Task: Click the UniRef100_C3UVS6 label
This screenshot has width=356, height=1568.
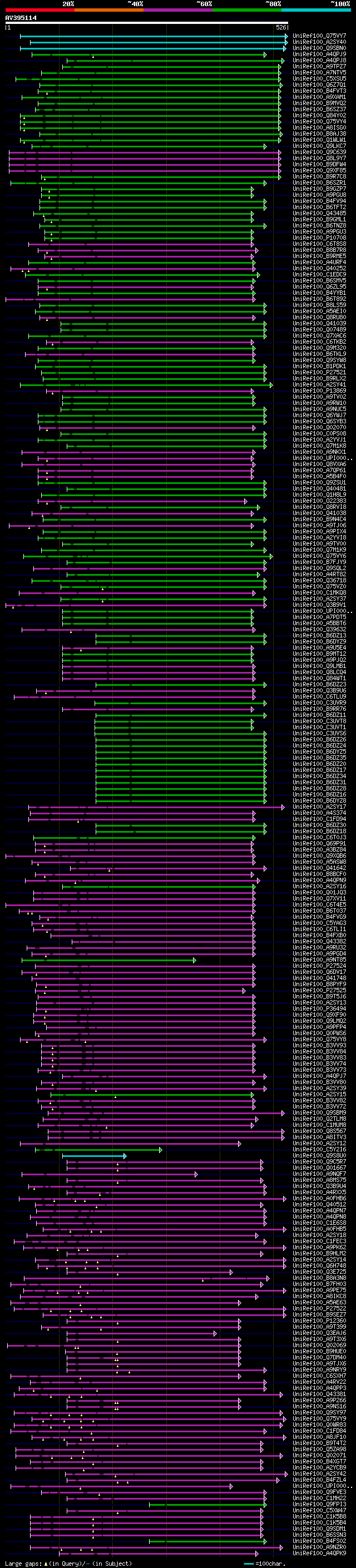Action: [319, 734]
